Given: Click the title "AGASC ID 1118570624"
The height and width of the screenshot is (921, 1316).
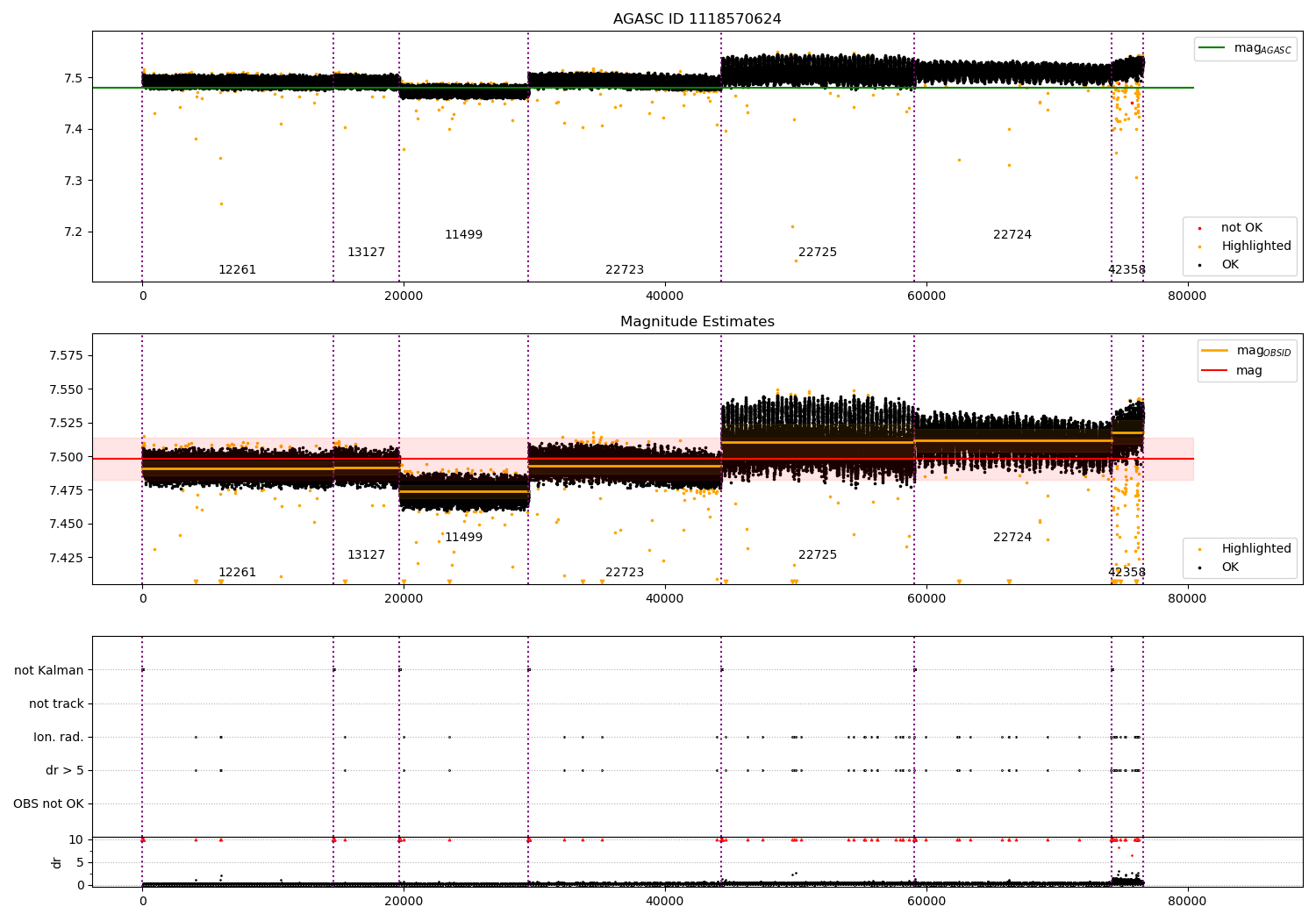Looking at the screenshot, I should (697, 19).
